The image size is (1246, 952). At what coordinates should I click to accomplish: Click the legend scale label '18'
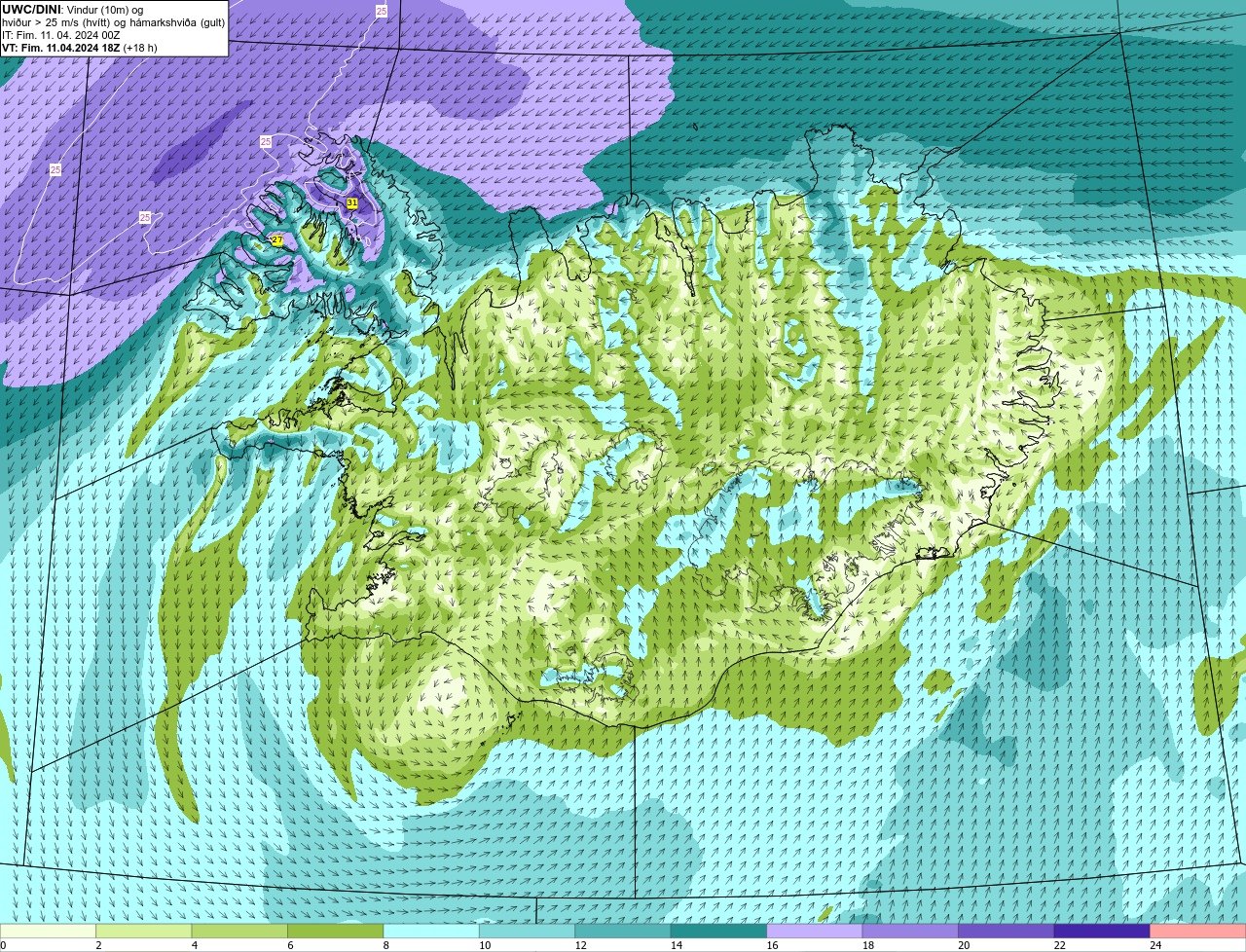click(x=868, y=945)
